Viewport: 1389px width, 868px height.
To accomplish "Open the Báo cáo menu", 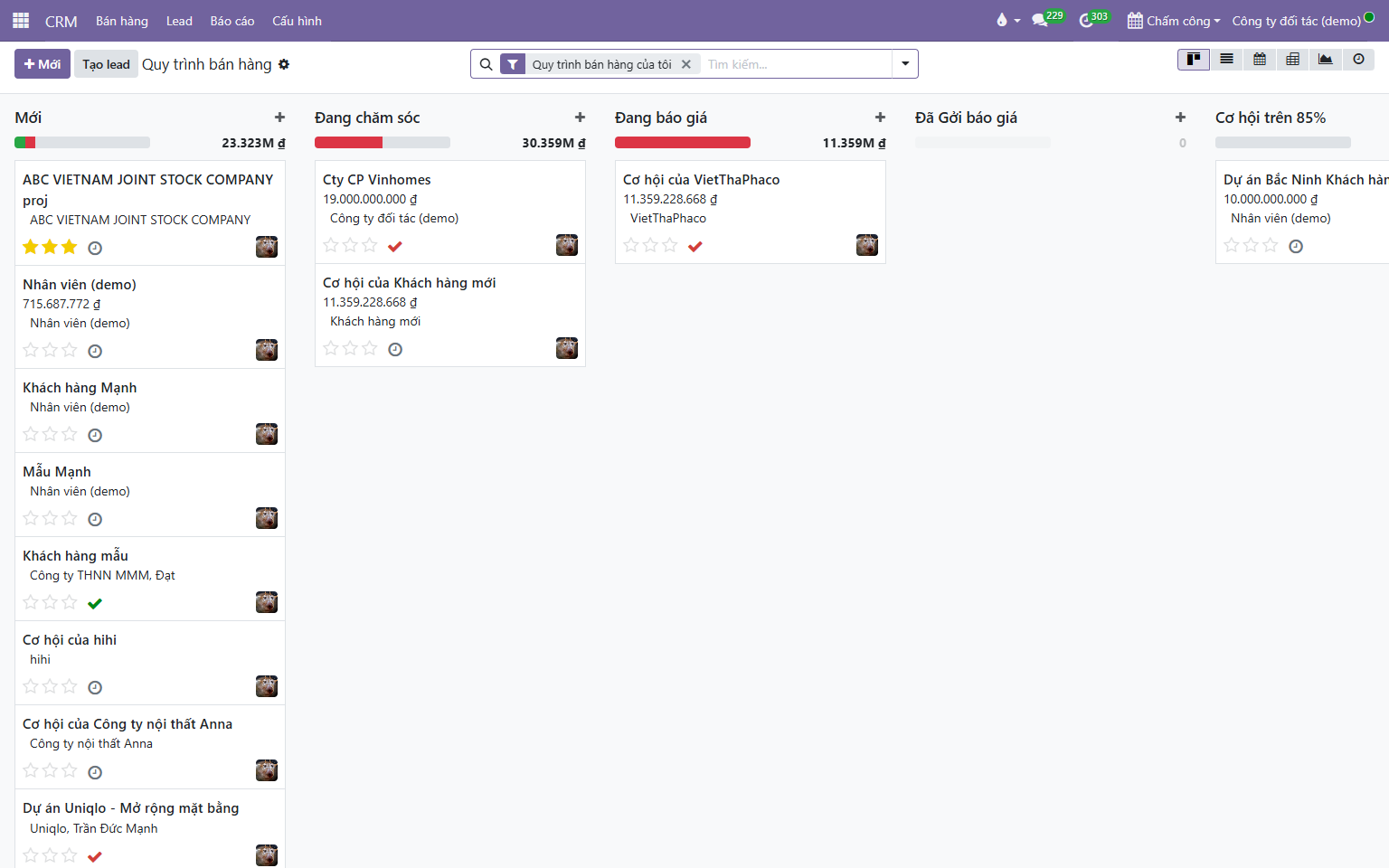I will click(x=232, y=21).
